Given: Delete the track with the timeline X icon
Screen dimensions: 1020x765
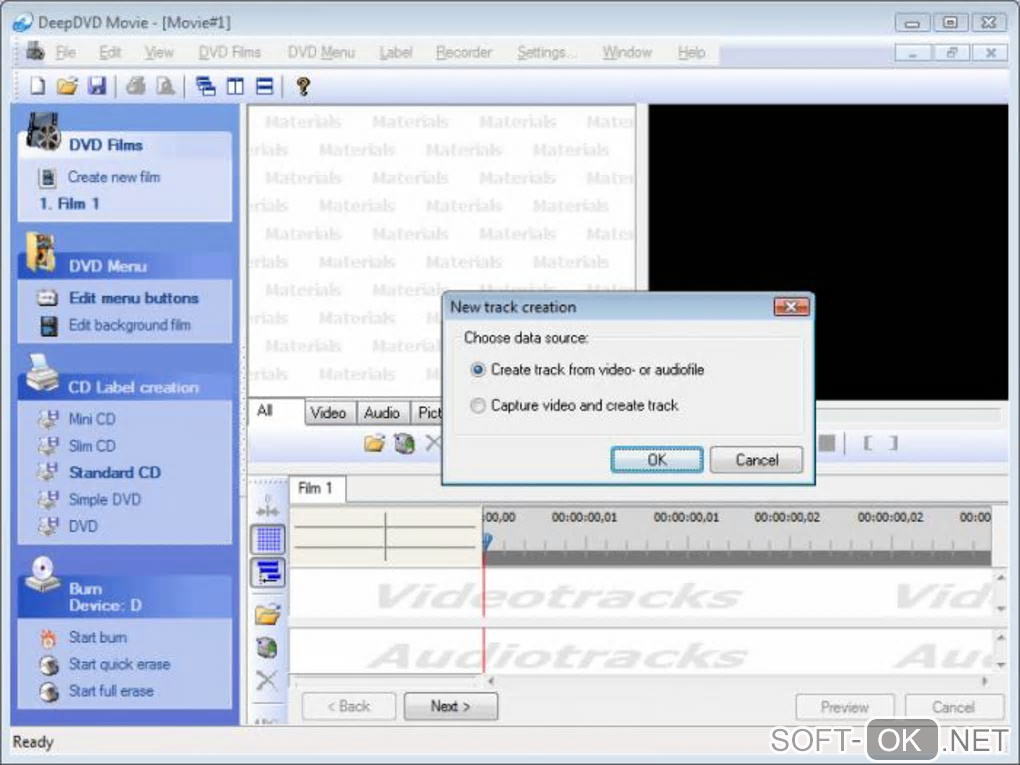Looking at the screenshot, I should 267,680.
